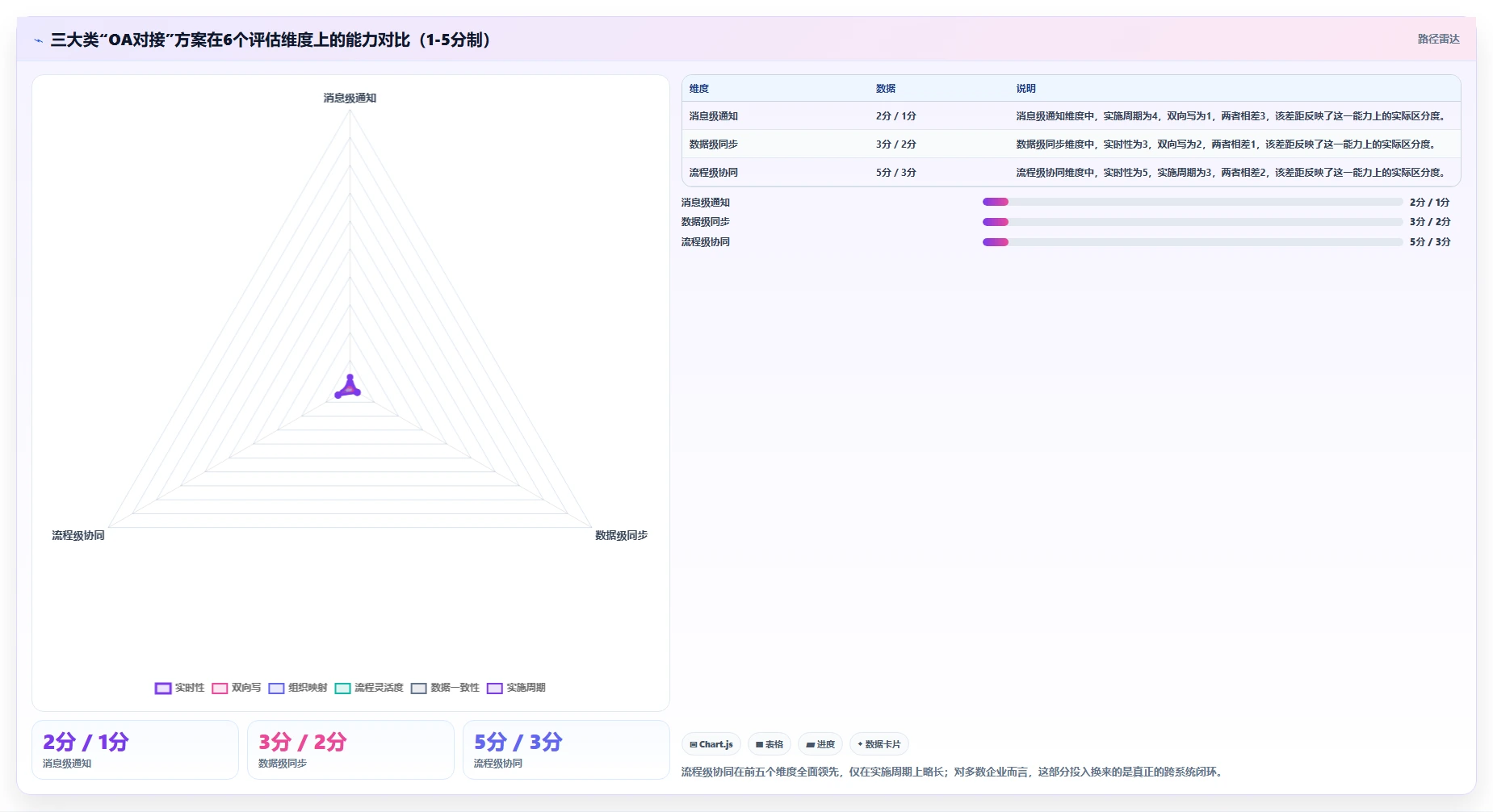
Task: Click 3分 / 2分 value beside the progress bar
Action: (1430, 222)
